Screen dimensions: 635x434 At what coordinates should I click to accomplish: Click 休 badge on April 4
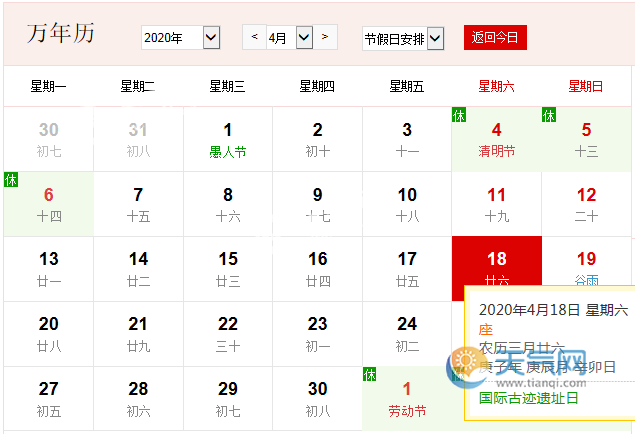point(459,115)
